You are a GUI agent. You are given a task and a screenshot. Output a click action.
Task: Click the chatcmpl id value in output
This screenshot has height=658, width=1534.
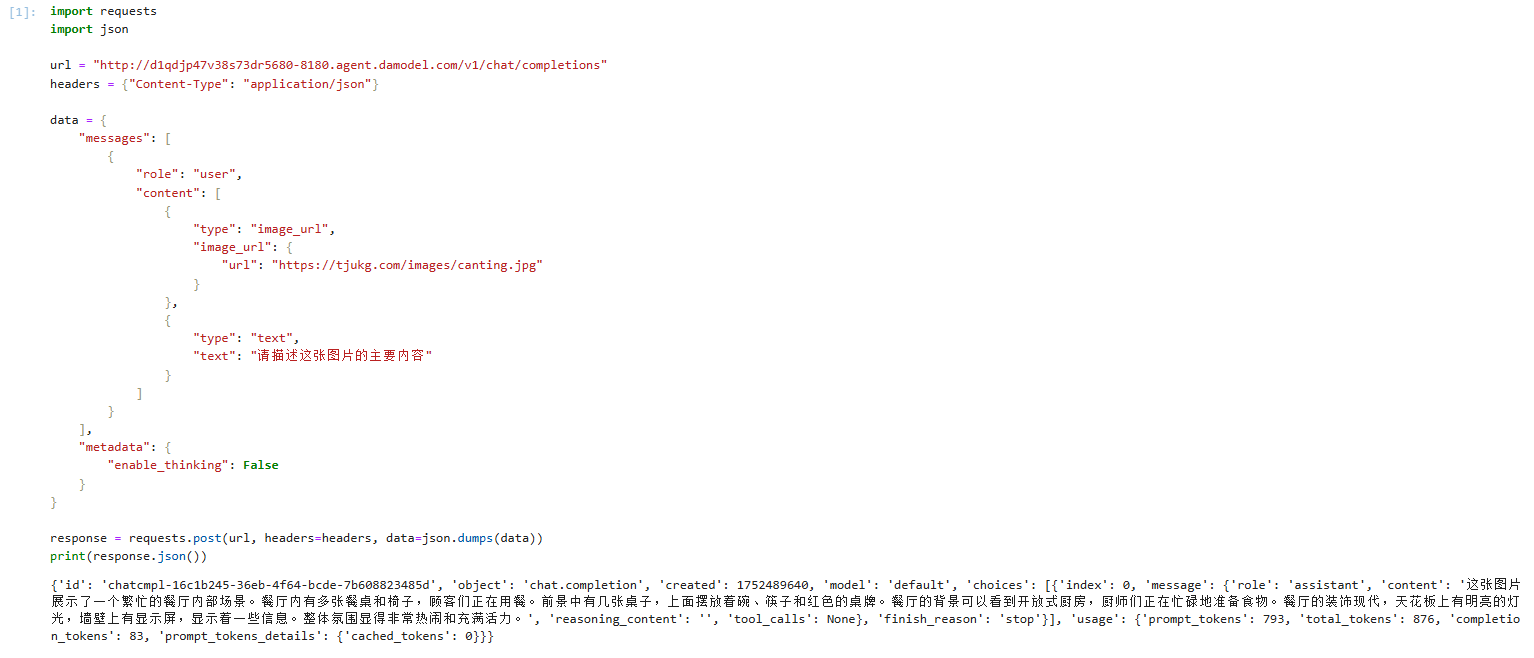click(x=270, y=585)
